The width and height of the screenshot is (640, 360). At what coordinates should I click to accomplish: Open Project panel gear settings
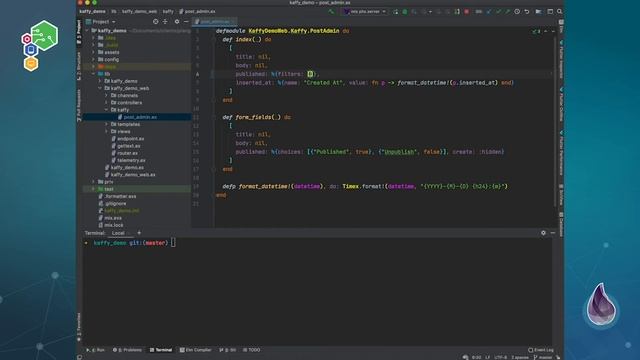click(x=177, y=22)
